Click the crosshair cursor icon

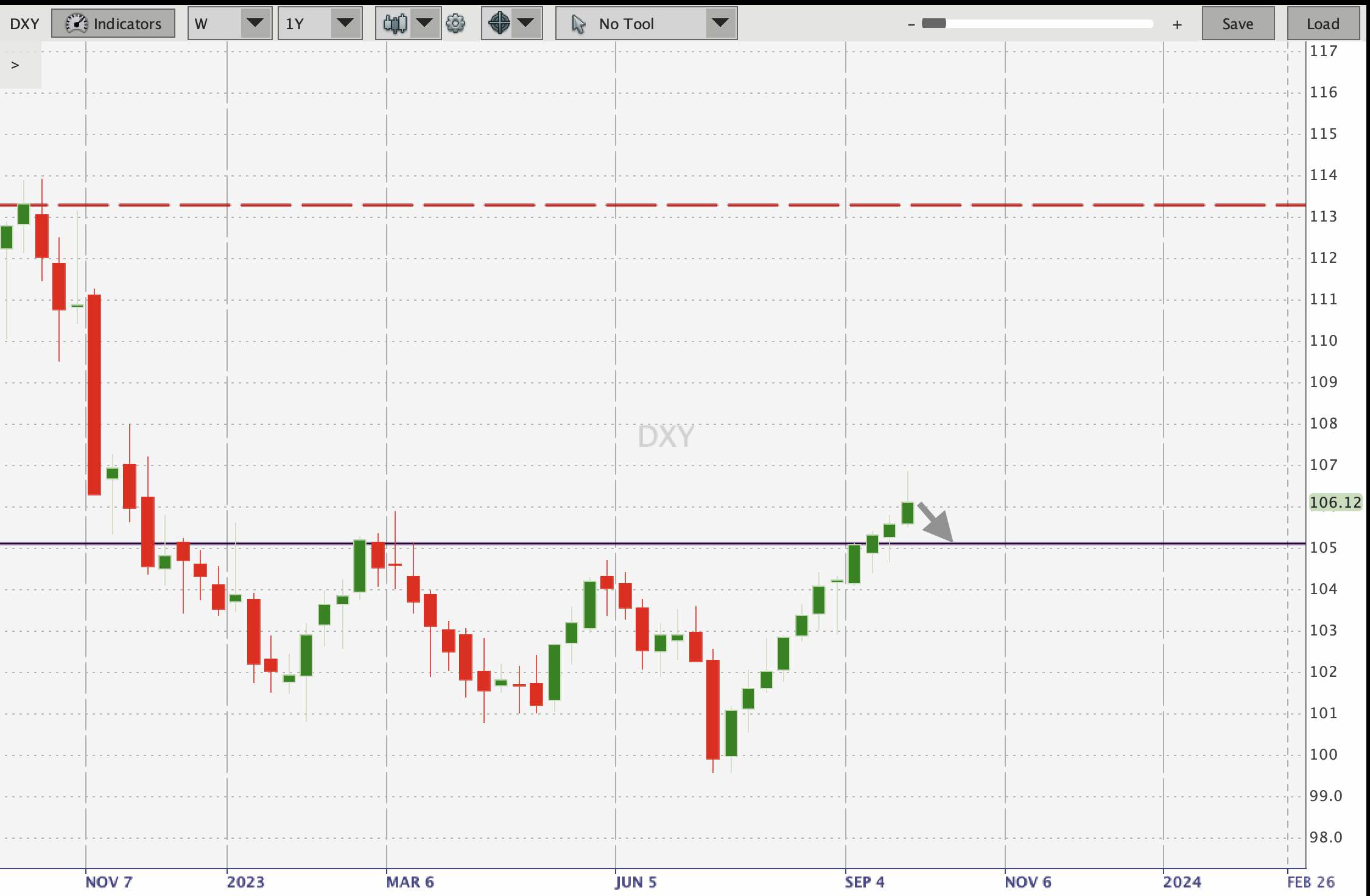pos(499,24)
